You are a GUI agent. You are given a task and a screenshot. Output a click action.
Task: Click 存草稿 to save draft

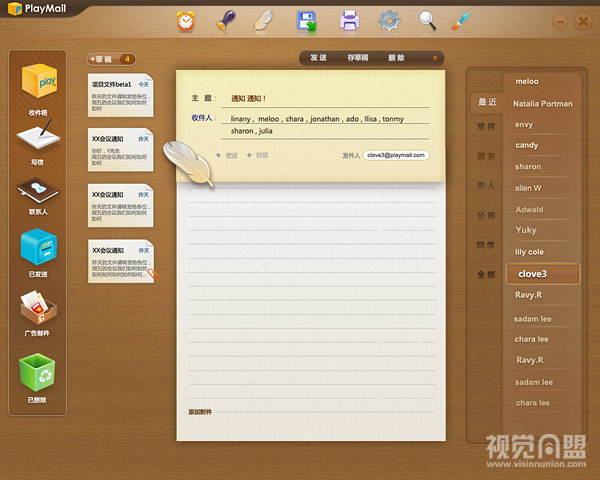[x=357, y=58]
